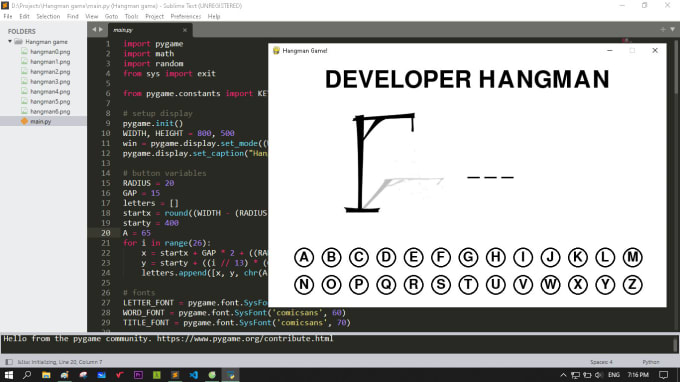Screen dimensions: 680x382
Task: Toggle sidebar with status bar panel icon
Action: [x=9, y=362]
